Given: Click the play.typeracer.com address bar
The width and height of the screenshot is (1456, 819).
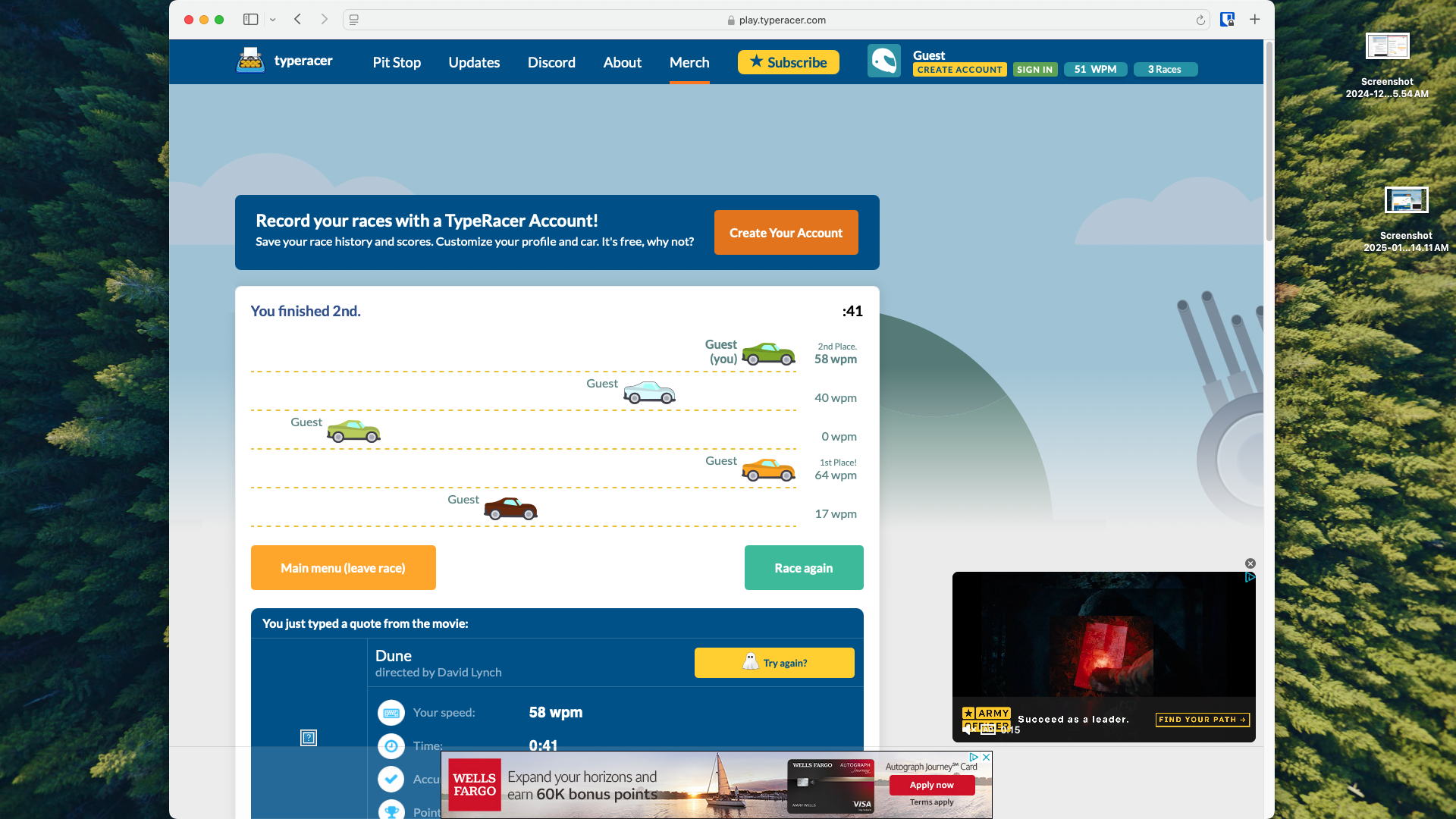Looking at the screenshot, I should click(777, 20).
